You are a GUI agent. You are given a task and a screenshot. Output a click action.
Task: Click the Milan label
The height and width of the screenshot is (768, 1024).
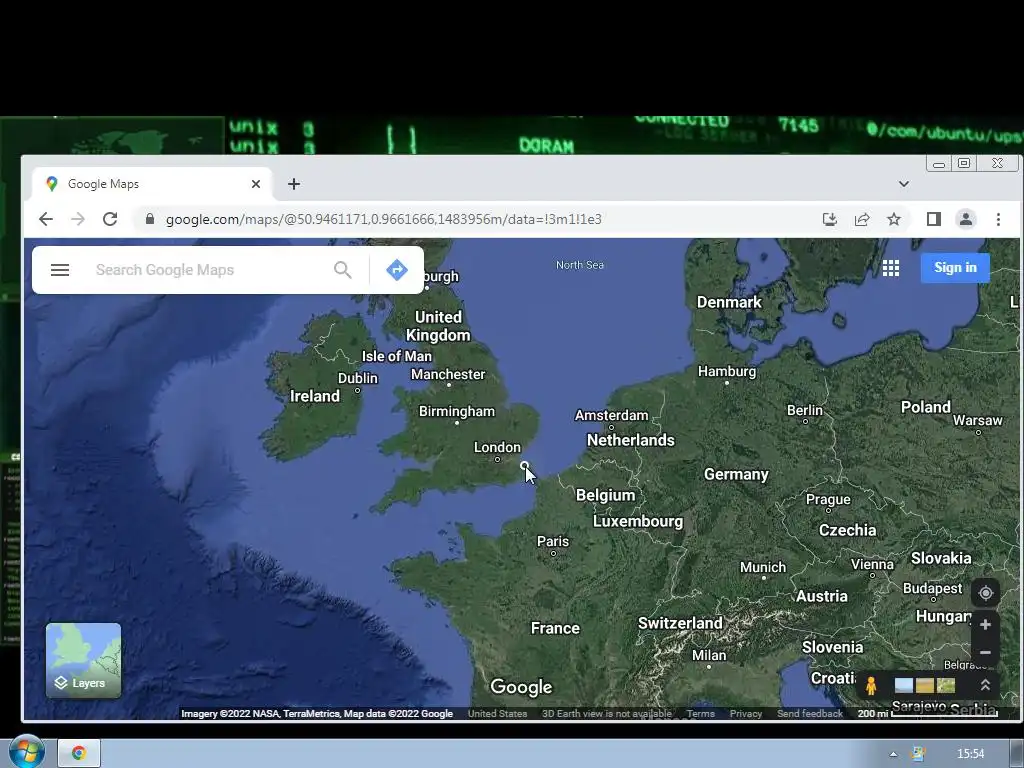709,655
